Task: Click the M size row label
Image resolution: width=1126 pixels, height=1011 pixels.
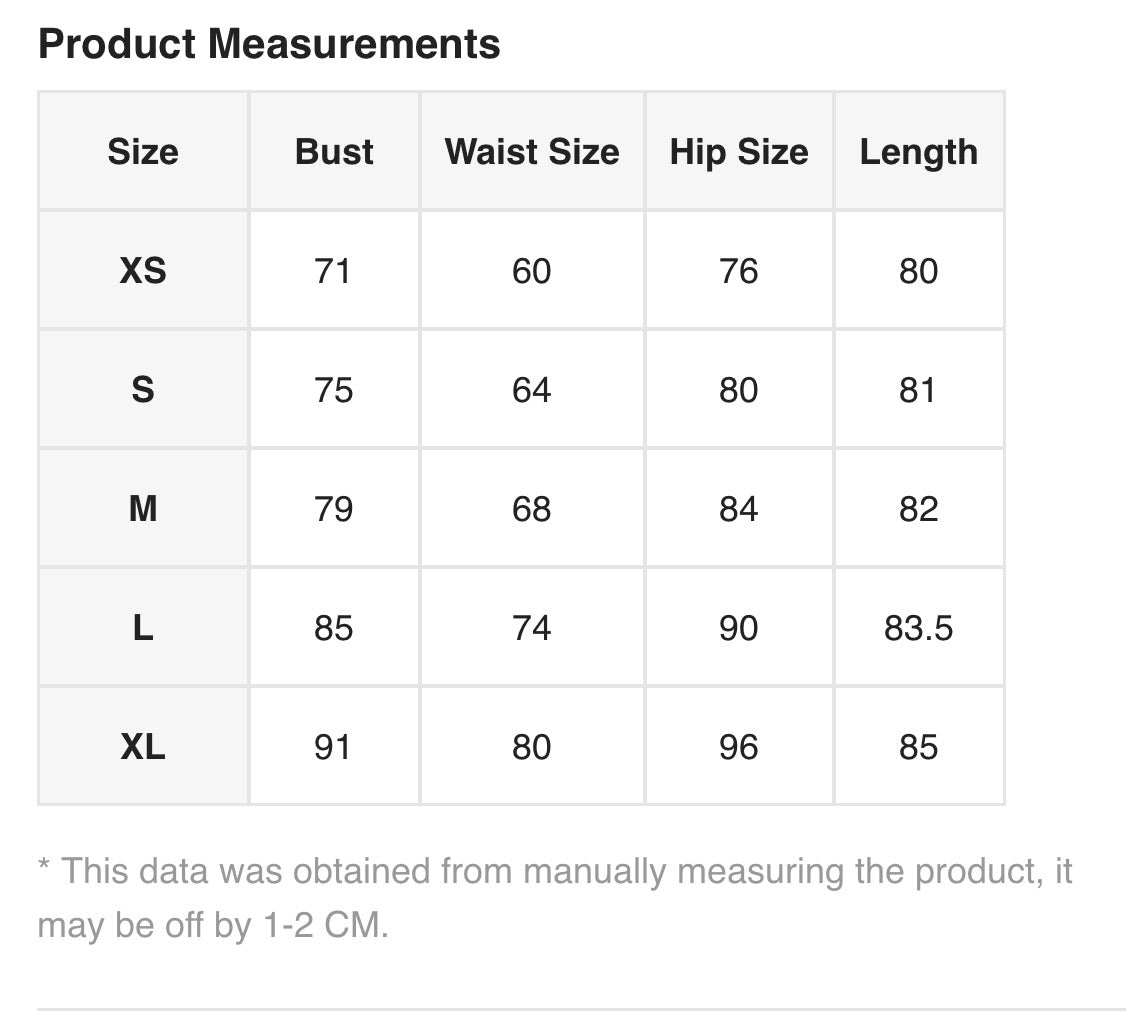Action: [x=143, y=509]
